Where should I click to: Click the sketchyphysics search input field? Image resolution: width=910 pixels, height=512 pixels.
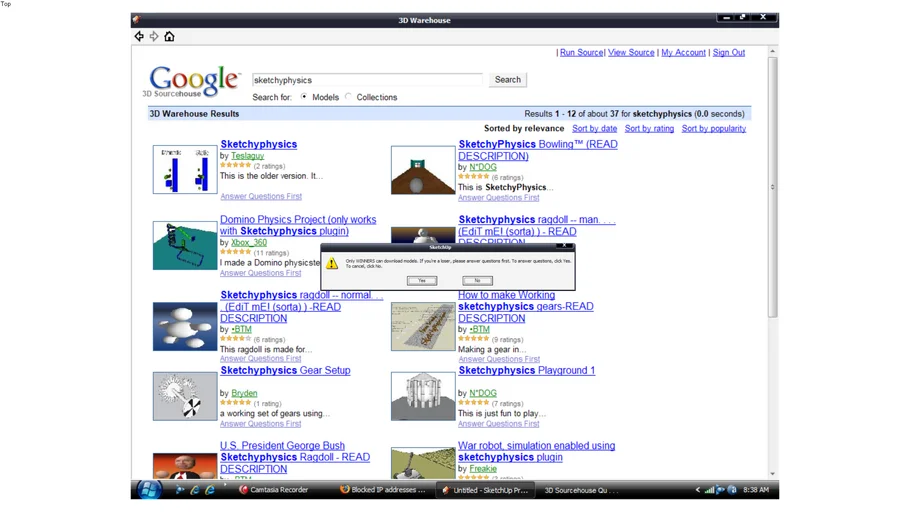(x=367, y=80)
